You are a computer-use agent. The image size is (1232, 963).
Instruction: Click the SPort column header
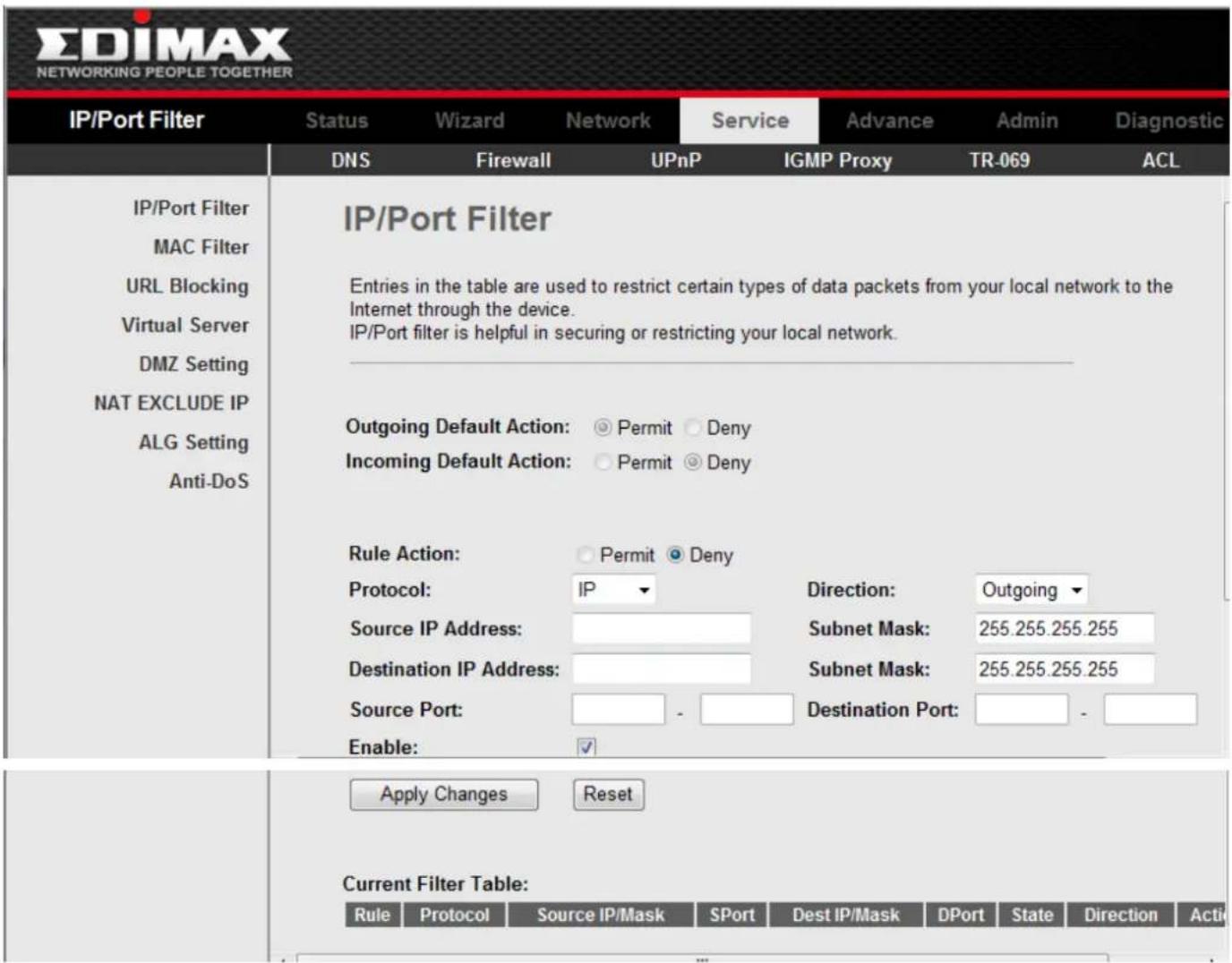click(x=732, y=915)
